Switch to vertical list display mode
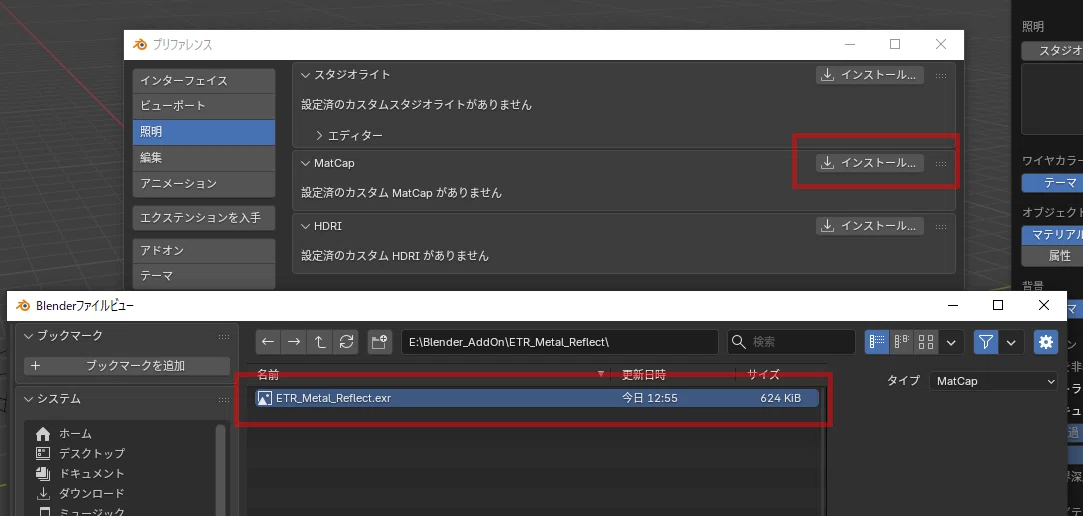This screenshot has width=1083, height=516. [x=878, y=342]
